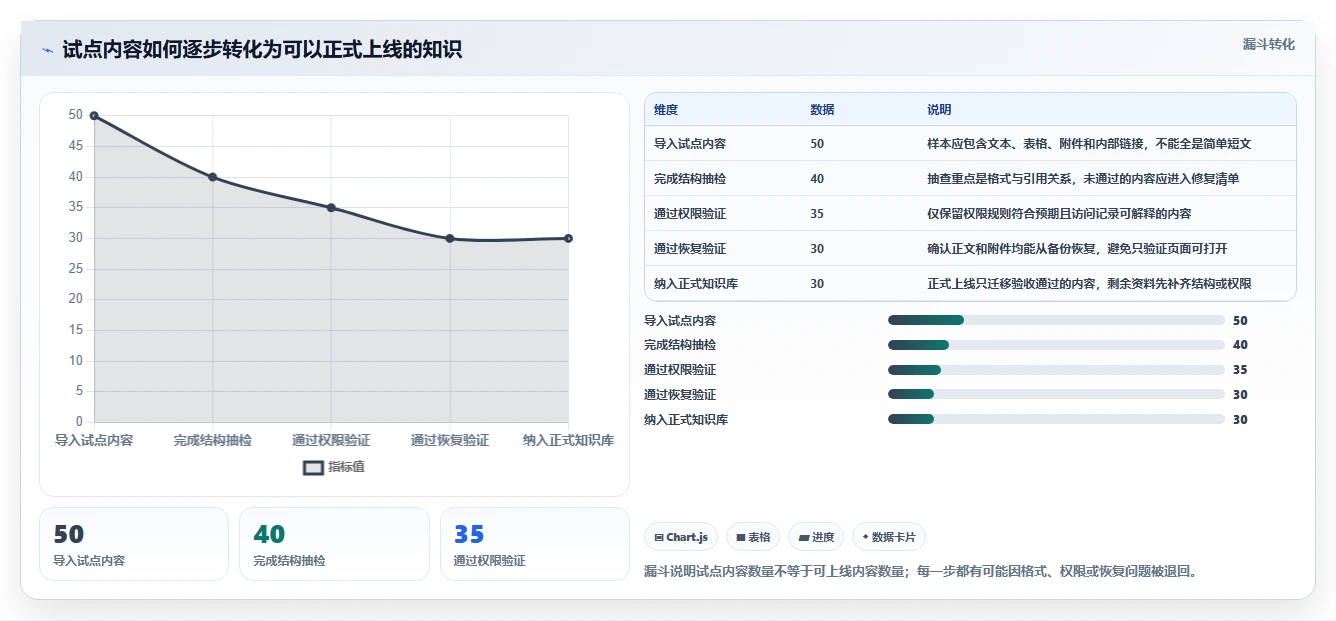Click the value 50 beside first progress bar
The image size is (1336, 621).
(1240, 321)
